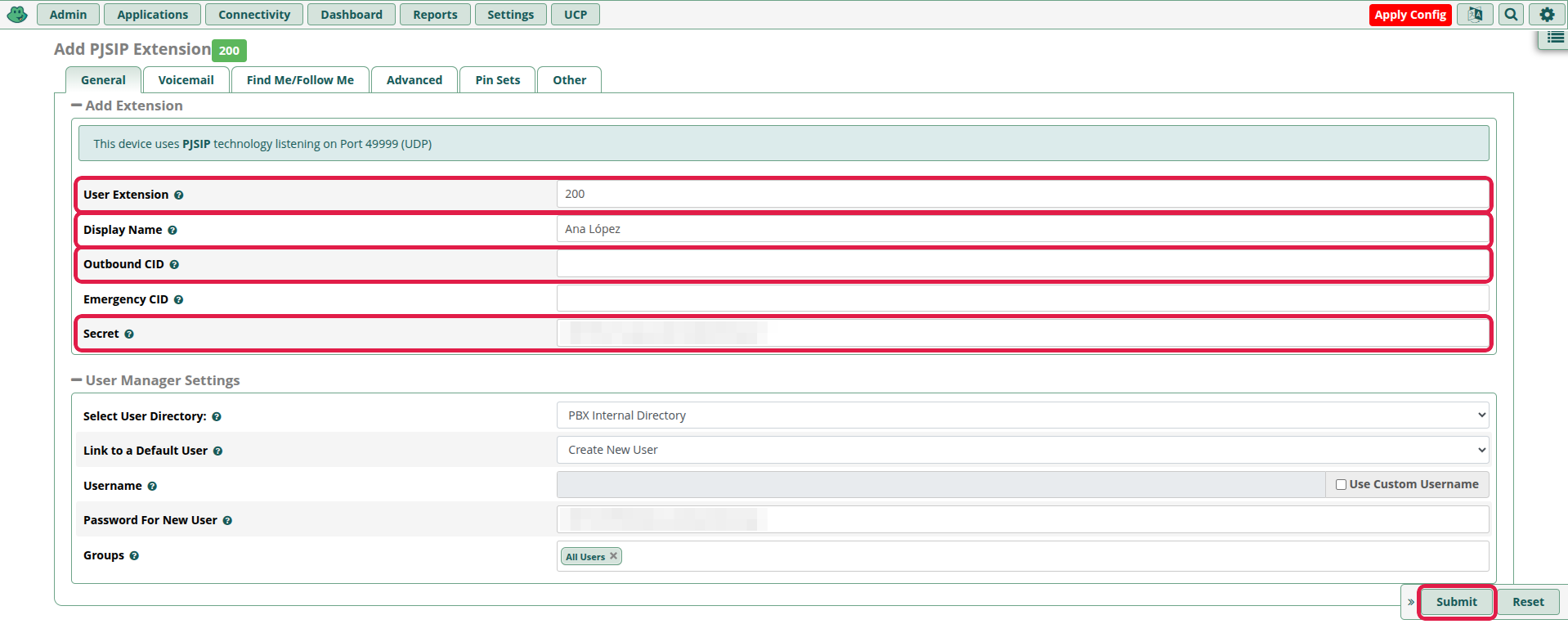Open the search magnifier icon
Screen dimensions: 1568x624
point(1512,15)
